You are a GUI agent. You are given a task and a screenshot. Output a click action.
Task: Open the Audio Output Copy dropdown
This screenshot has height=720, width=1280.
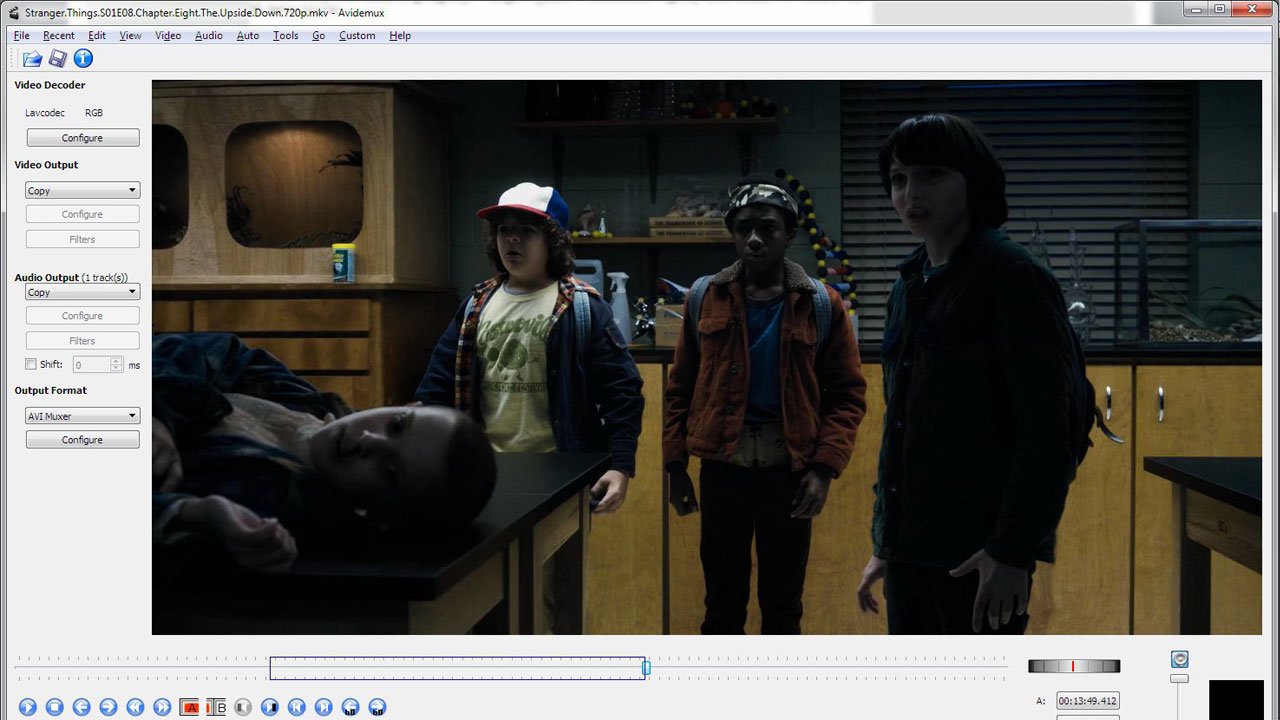point(82,291)
